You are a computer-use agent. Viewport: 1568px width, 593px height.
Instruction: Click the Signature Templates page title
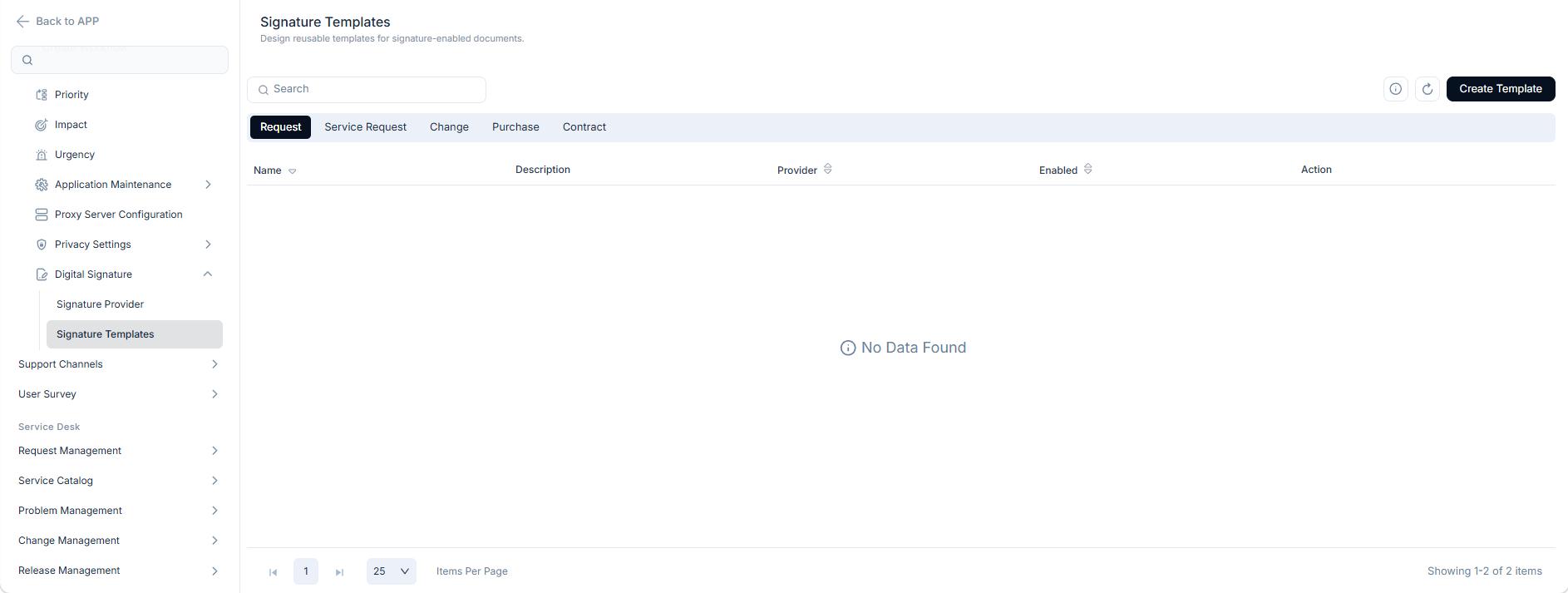pos(325,22)
